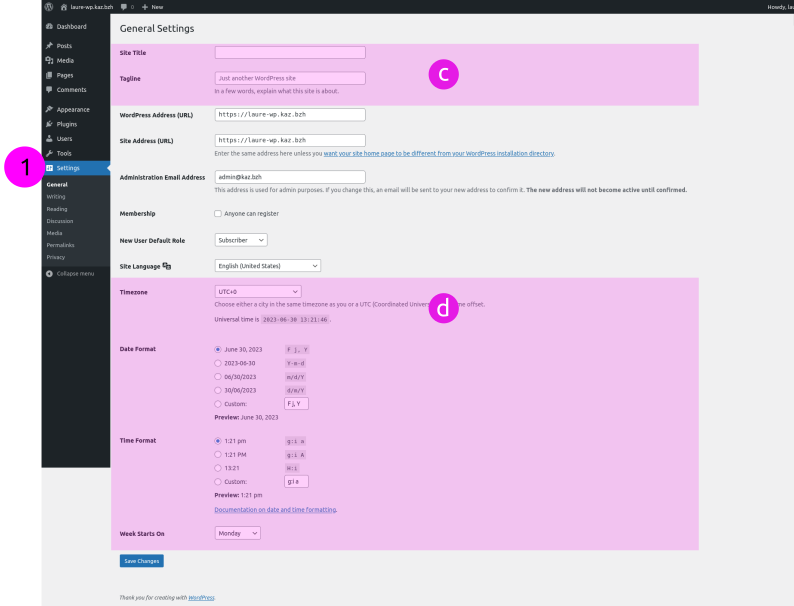
Task: Go to Permalinks settings submenu
Action: coord(60,245)
